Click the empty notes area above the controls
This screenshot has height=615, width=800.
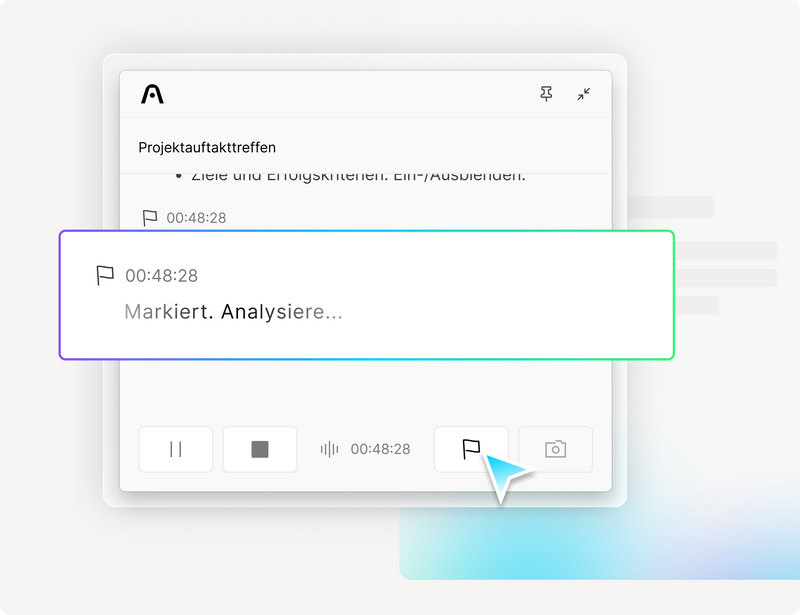(x=365, y=390)
